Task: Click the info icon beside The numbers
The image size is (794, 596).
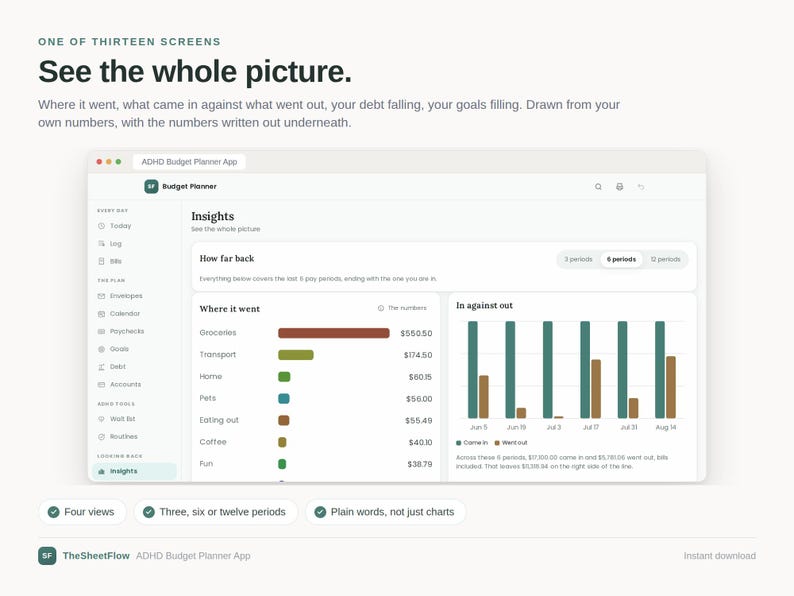Action: coord(381,308)
